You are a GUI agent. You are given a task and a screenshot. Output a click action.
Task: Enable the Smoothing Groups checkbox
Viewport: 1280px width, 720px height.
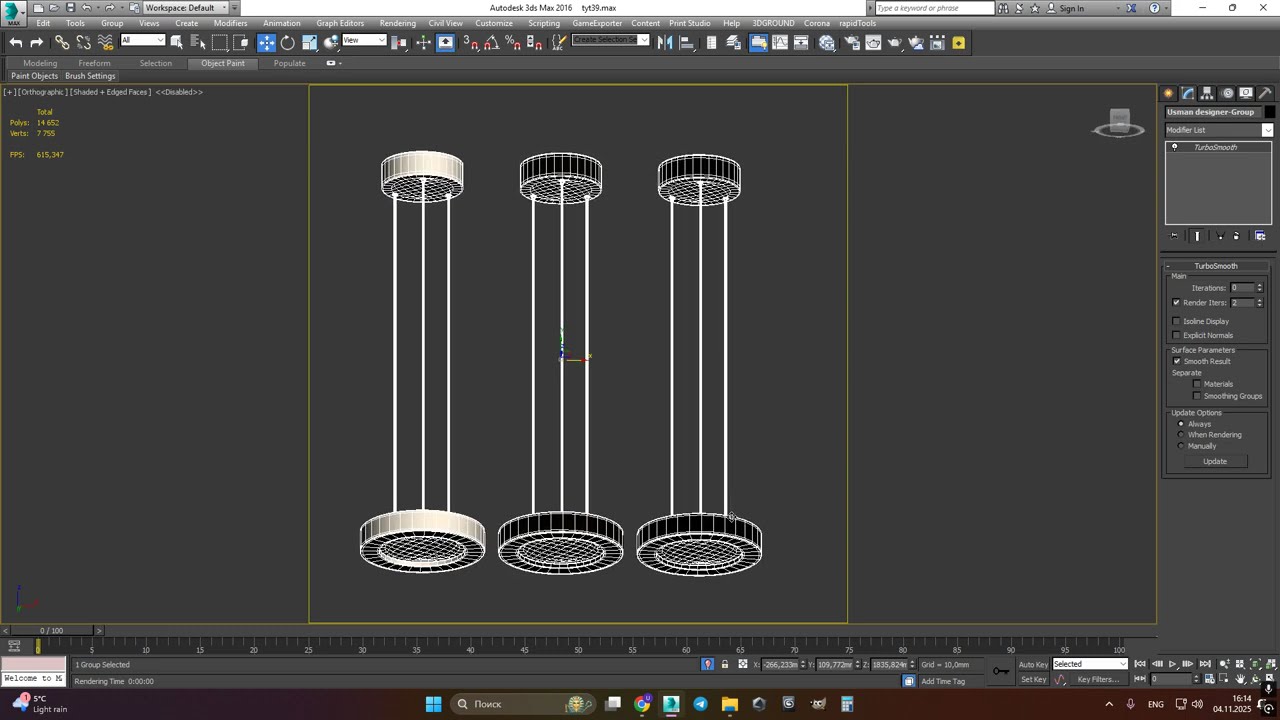pyautogui.click(x=1197, y=396)
